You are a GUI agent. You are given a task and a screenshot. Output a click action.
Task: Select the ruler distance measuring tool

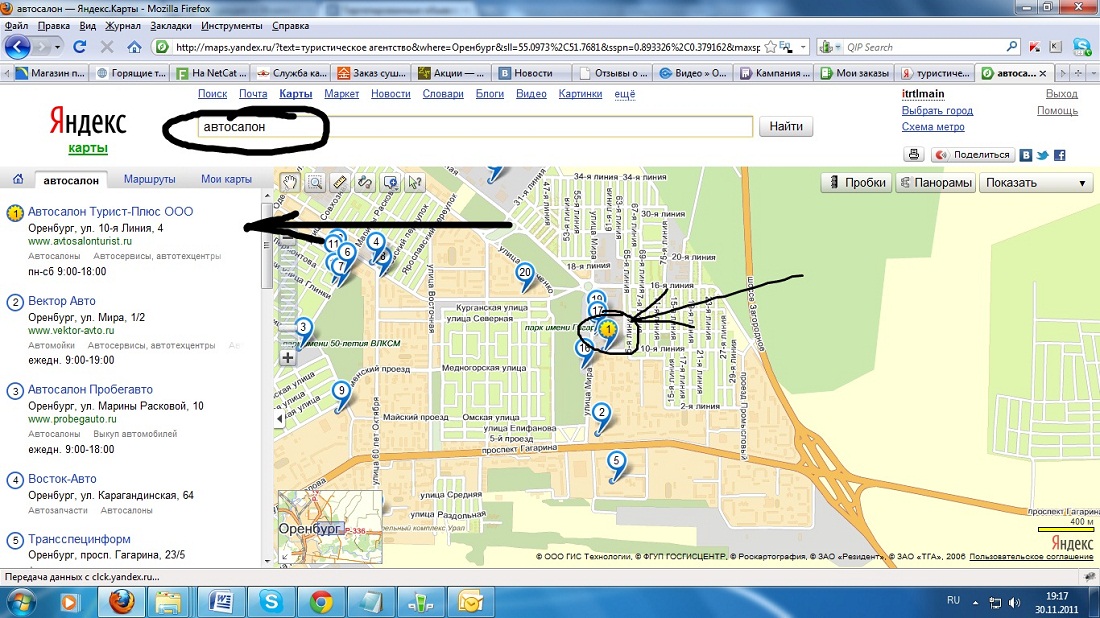click(x=340, y=182)
